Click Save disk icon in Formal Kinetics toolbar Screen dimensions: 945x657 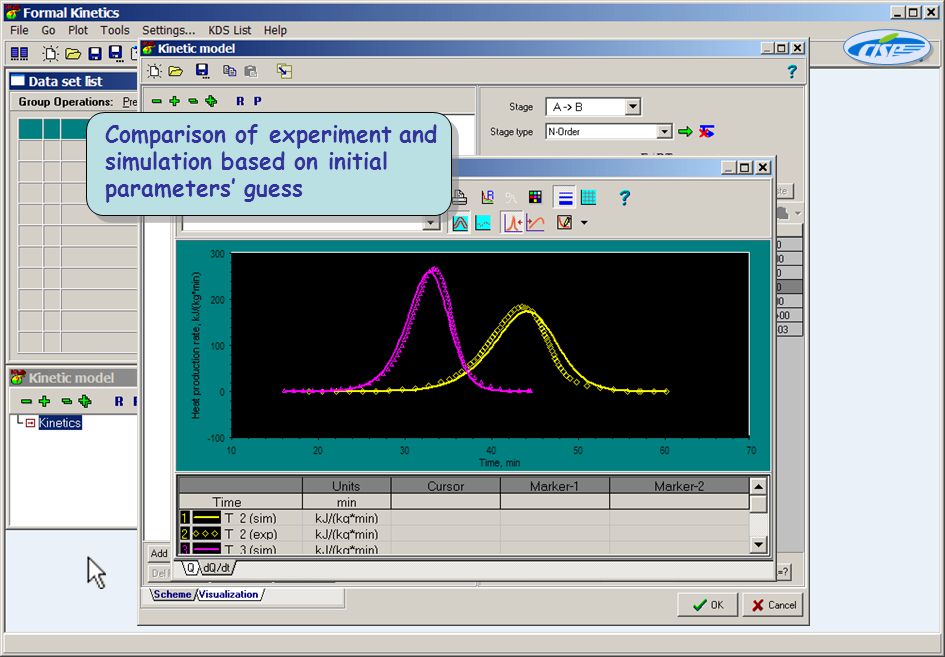[95, 54]
